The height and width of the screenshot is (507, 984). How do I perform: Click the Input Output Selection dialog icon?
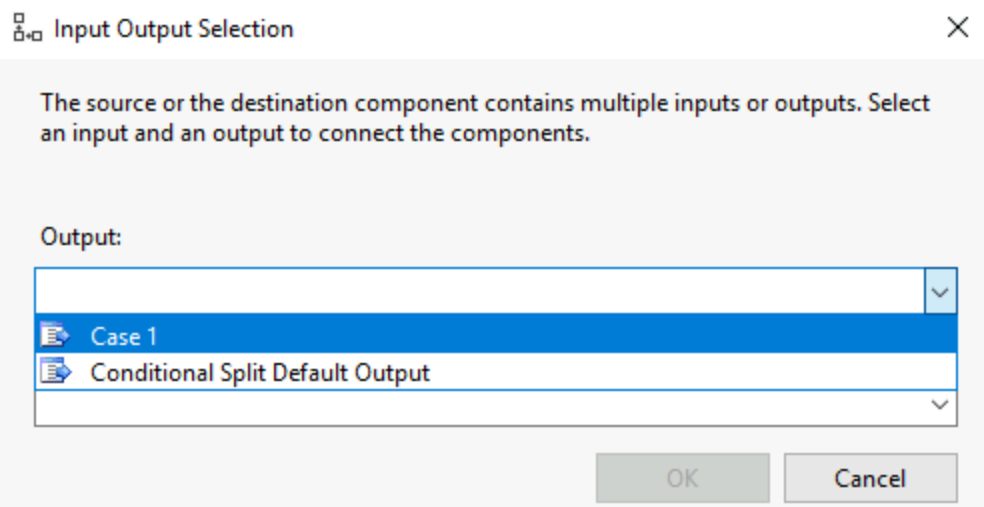(x=28, y=29)
